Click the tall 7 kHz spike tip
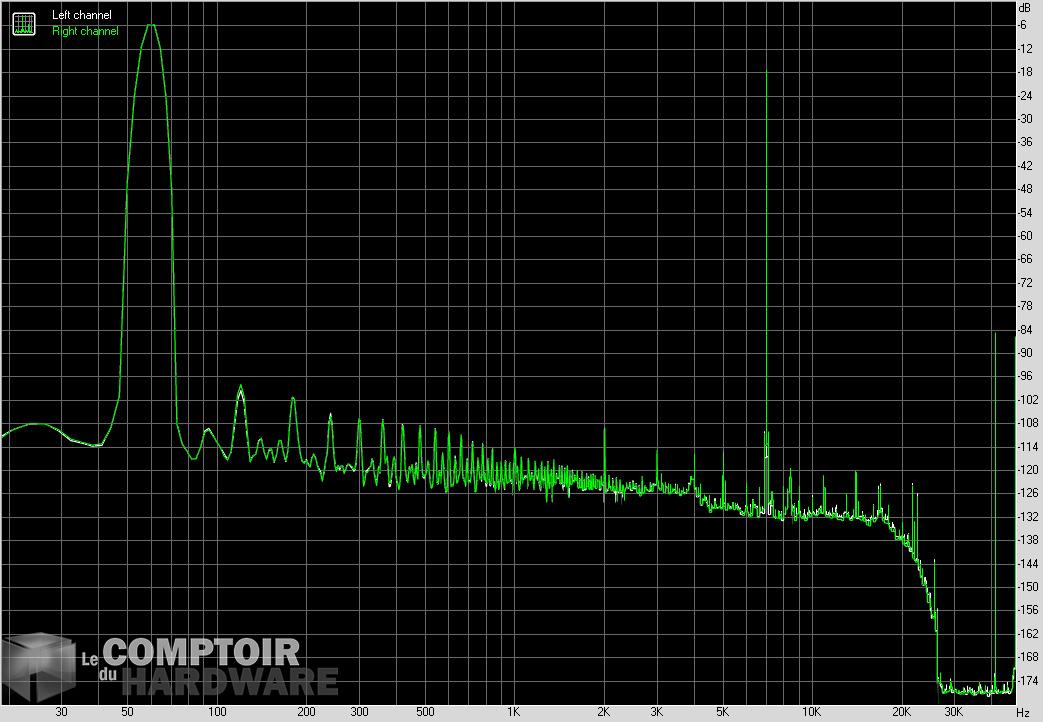1043x722 pixels. (x=766, y=73)
